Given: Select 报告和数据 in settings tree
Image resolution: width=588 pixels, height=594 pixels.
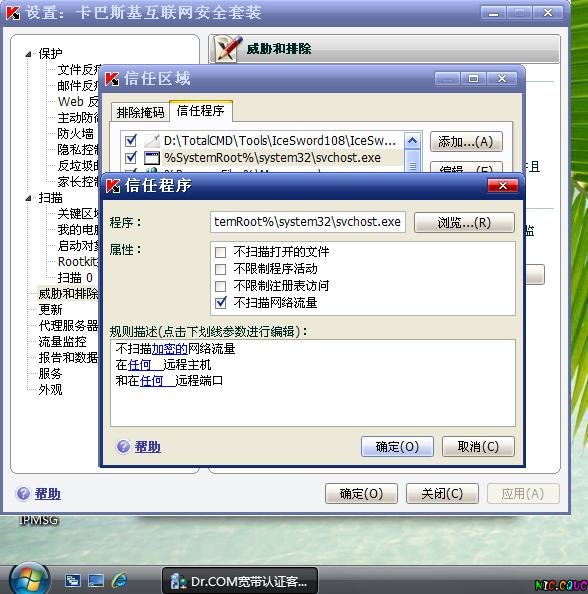Looking at the screenshot, I should [68, 357].
